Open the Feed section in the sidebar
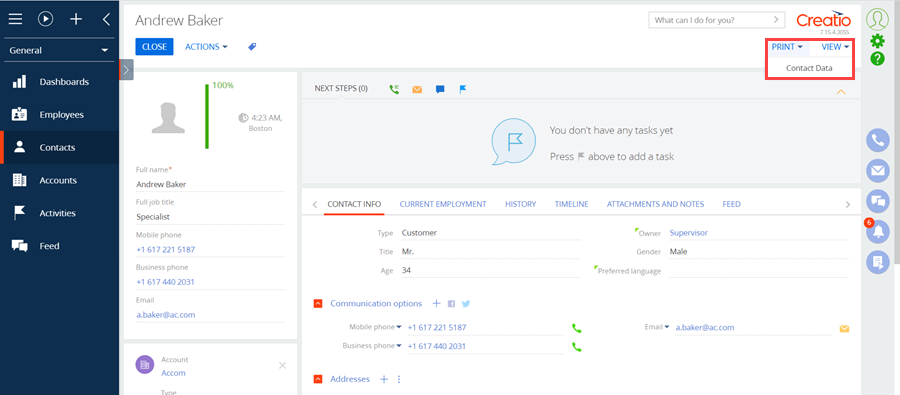Screen dimensions: 900x395 tap(60, 246)
